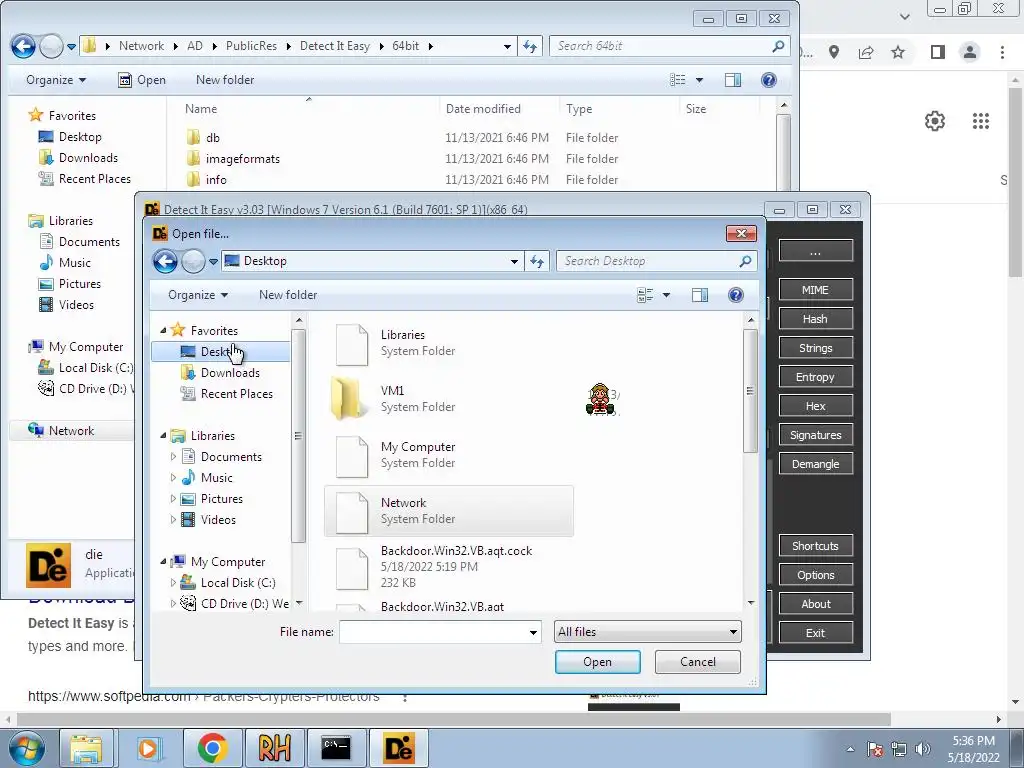This screenshot has height=768, width=1024.
Task: Collapse Favorites group in Open file dialog
Action: pyautogui.click(x=163, y=331)
